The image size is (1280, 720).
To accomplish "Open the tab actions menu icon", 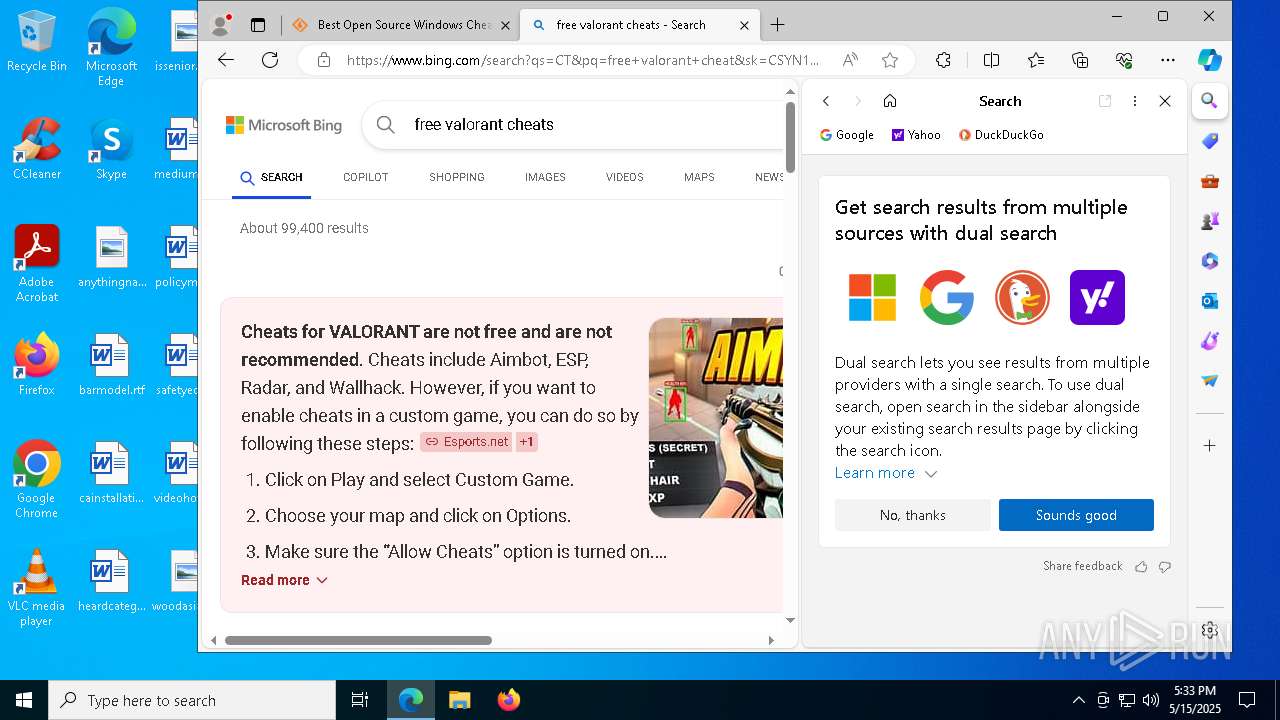I will (x=258, y=25).
